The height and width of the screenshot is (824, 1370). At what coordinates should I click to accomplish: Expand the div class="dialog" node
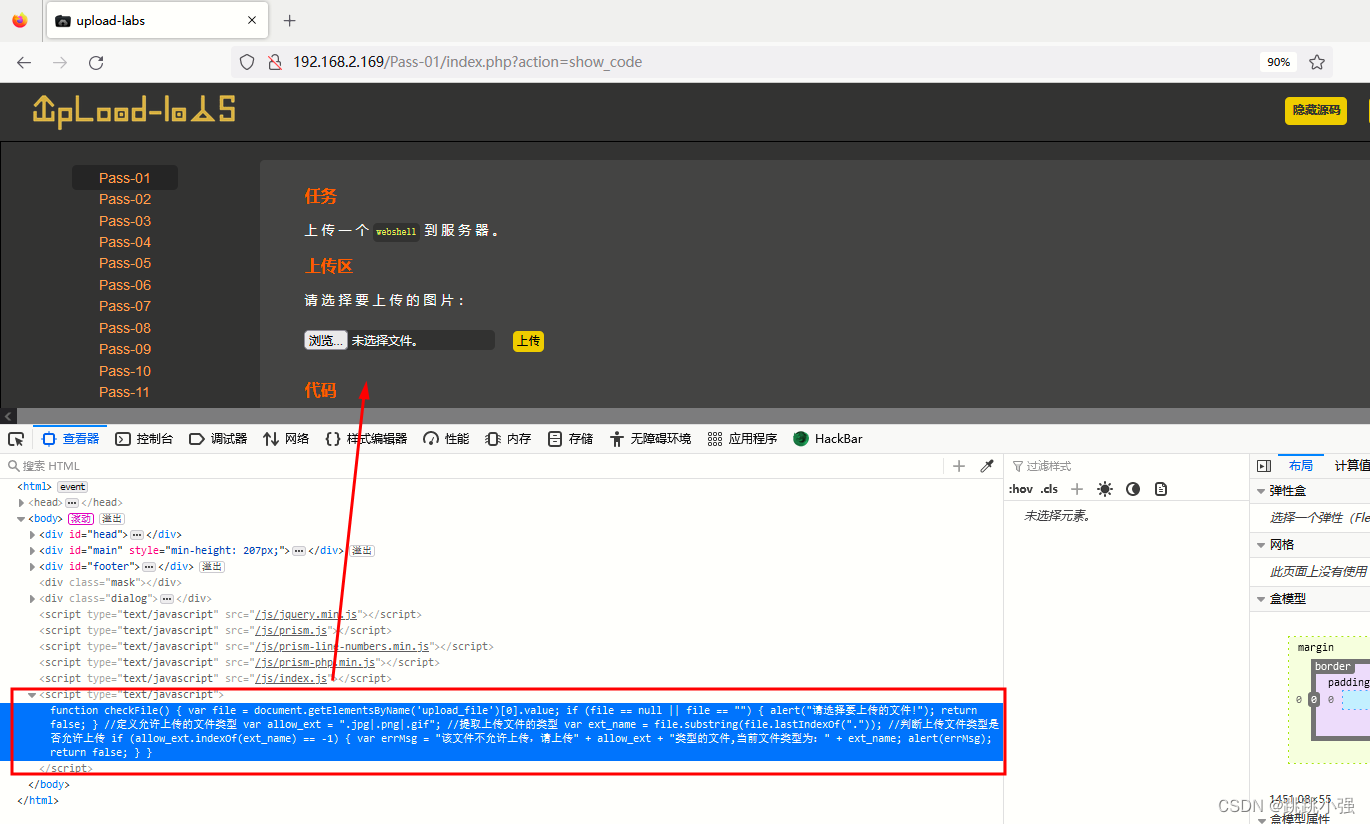[x=33, y=599]
